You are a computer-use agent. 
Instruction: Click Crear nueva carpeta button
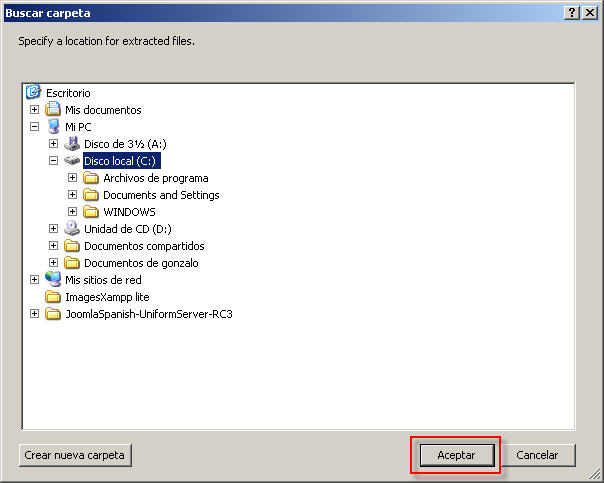(x=75, y=455)
